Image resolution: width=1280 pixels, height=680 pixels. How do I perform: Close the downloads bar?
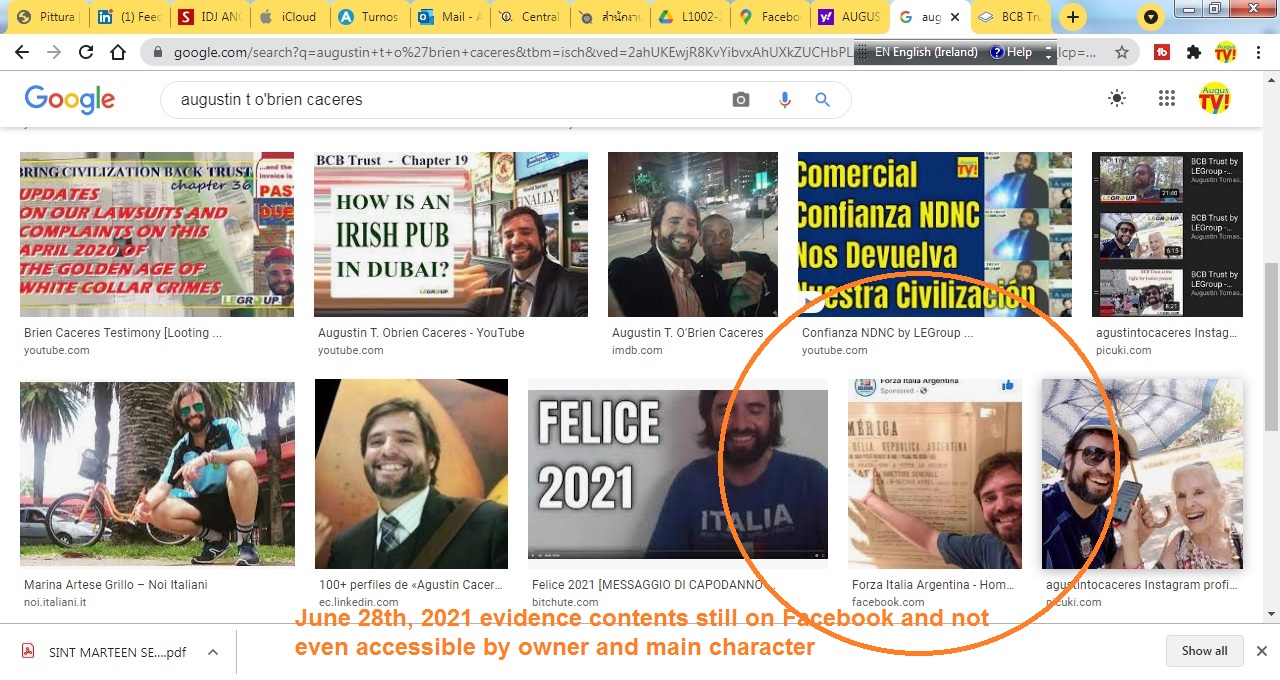pos(1262,651)
